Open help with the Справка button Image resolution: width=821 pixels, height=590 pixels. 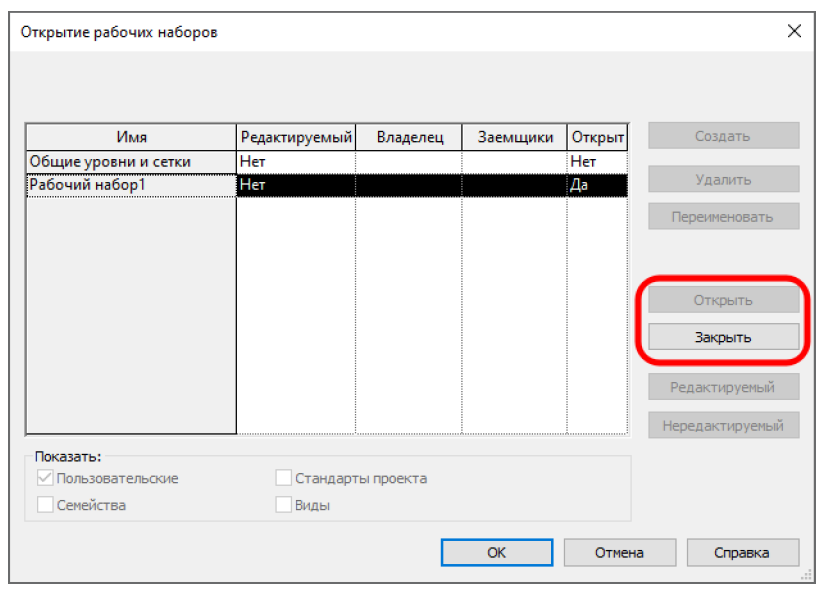click(x=741, y=552)
